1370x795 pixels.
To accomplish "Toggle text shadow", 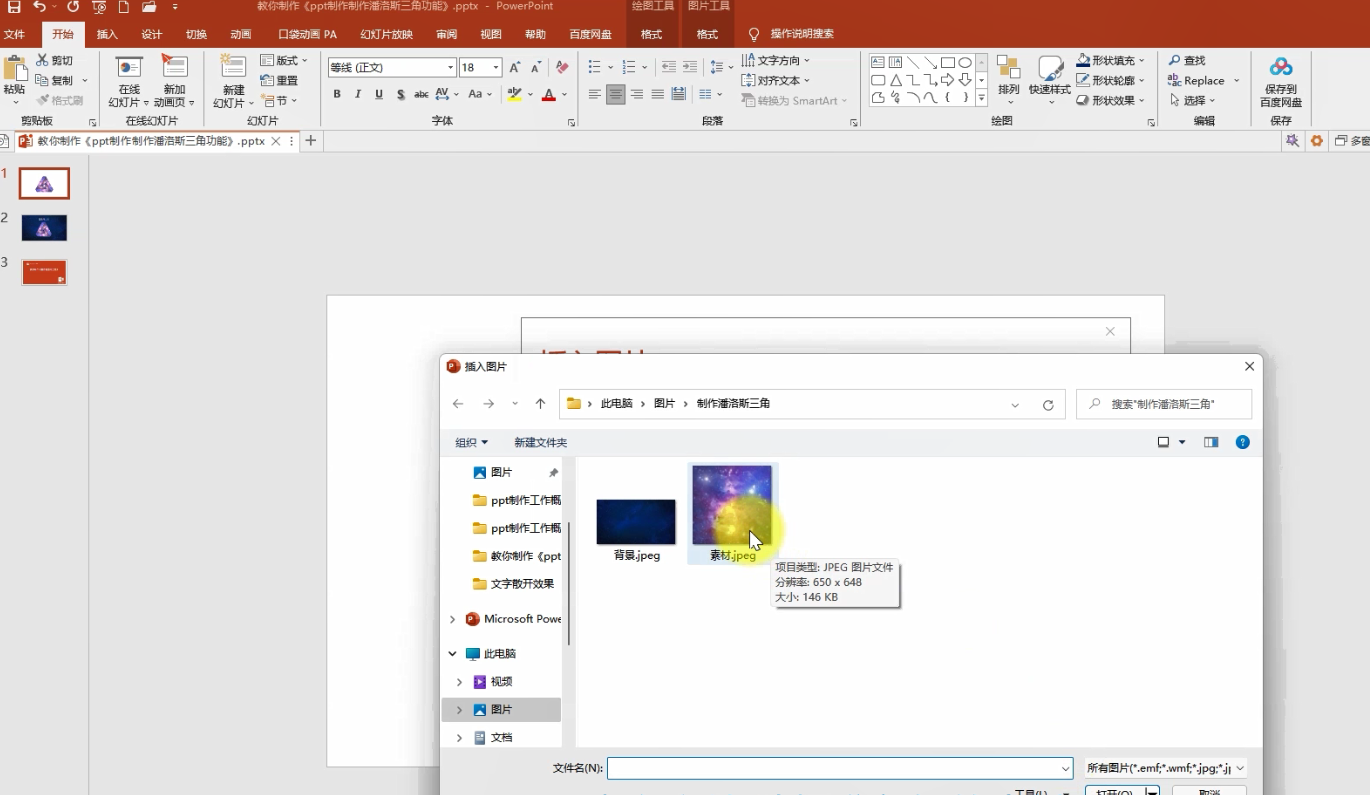I will click(x=400, y=95).
